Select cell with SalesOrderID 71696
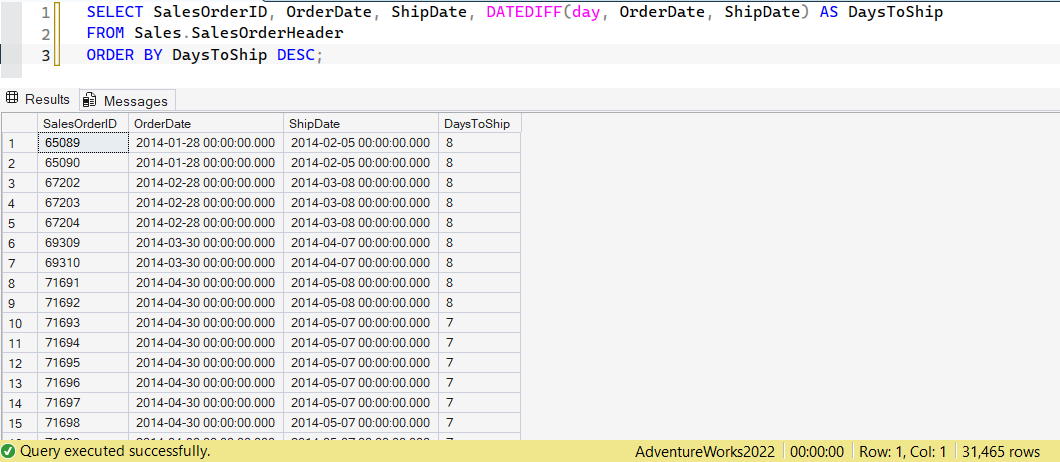The height and width of the screenshot is (462, 1060). (x=83, y=382)
